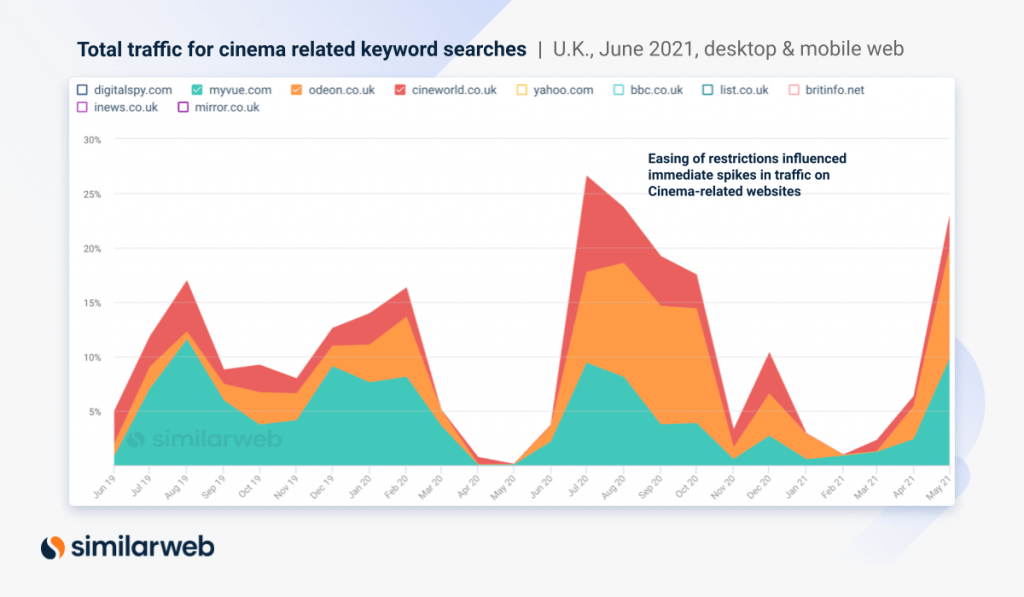Select the myvue.com legend label
This screenshot has width=1024, height=597.
[240, 90]
